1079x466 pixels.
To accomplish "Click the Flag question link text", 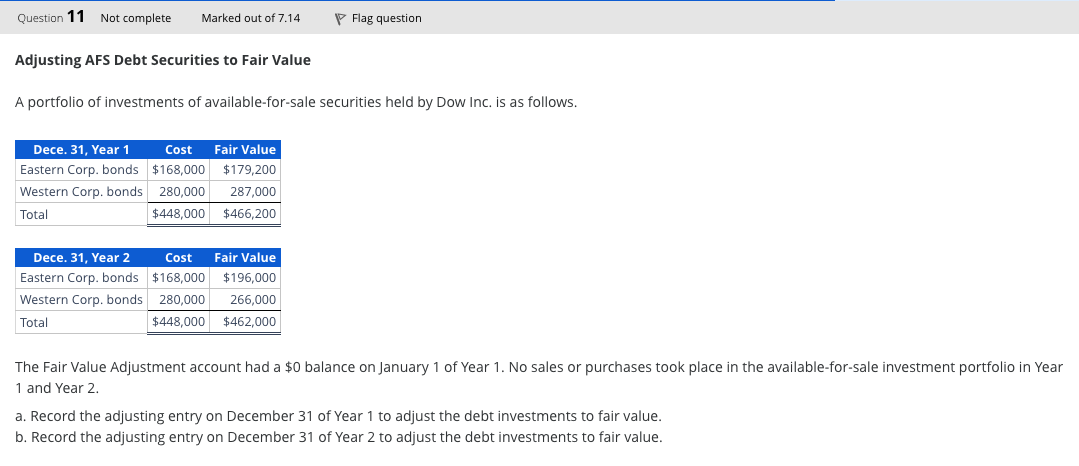I will click(386, 18).
